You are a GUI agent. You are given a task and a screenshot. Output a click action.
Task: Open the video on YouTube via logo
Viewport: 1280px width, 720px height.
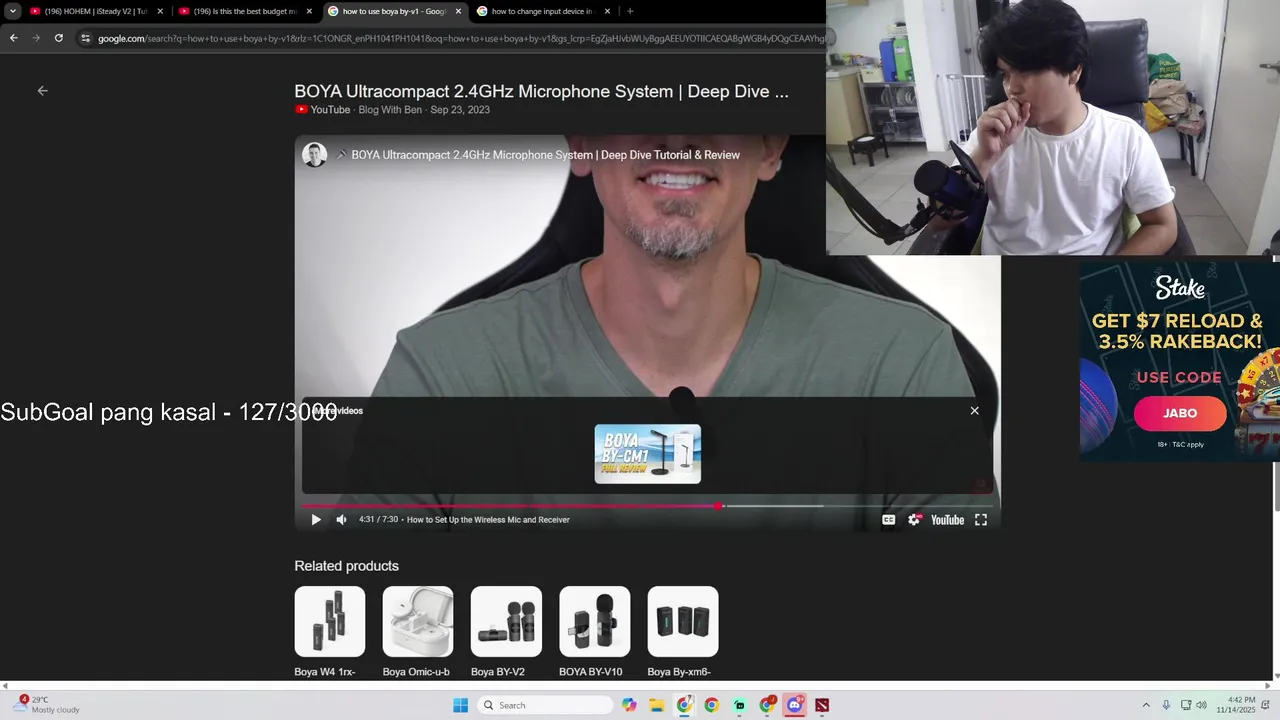[x=947, y=520]
